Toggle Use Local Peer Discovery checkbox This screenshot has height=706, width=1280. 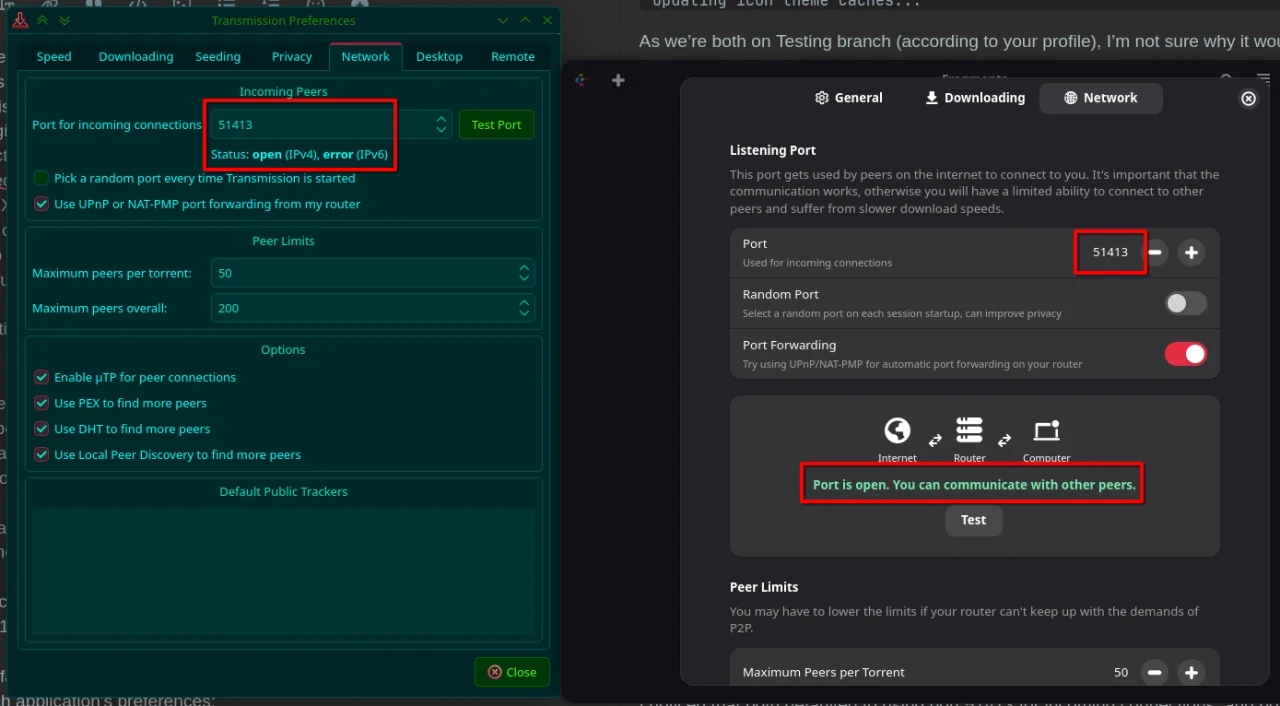coord(41,455)
